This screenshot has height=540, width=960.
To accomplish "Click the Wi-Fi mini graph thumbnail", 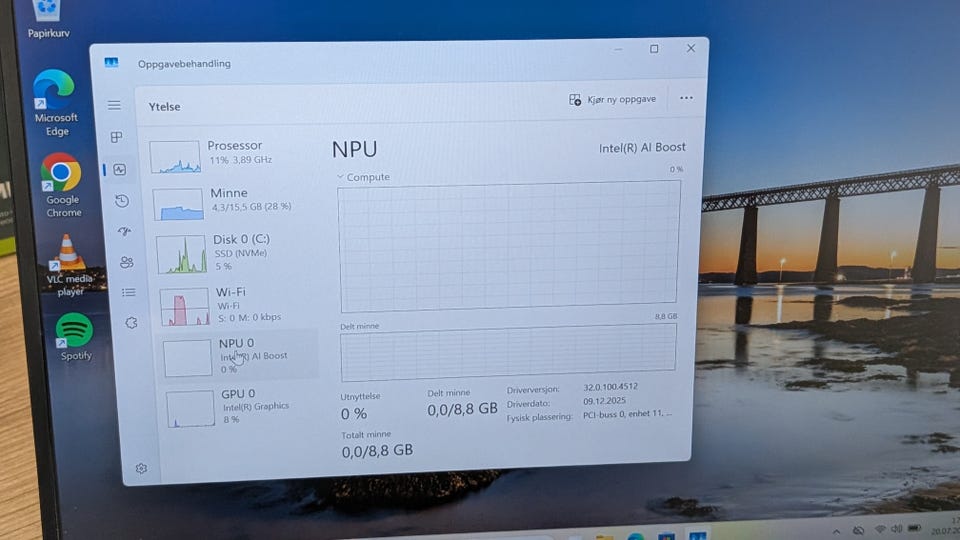I will pos(185,306).
